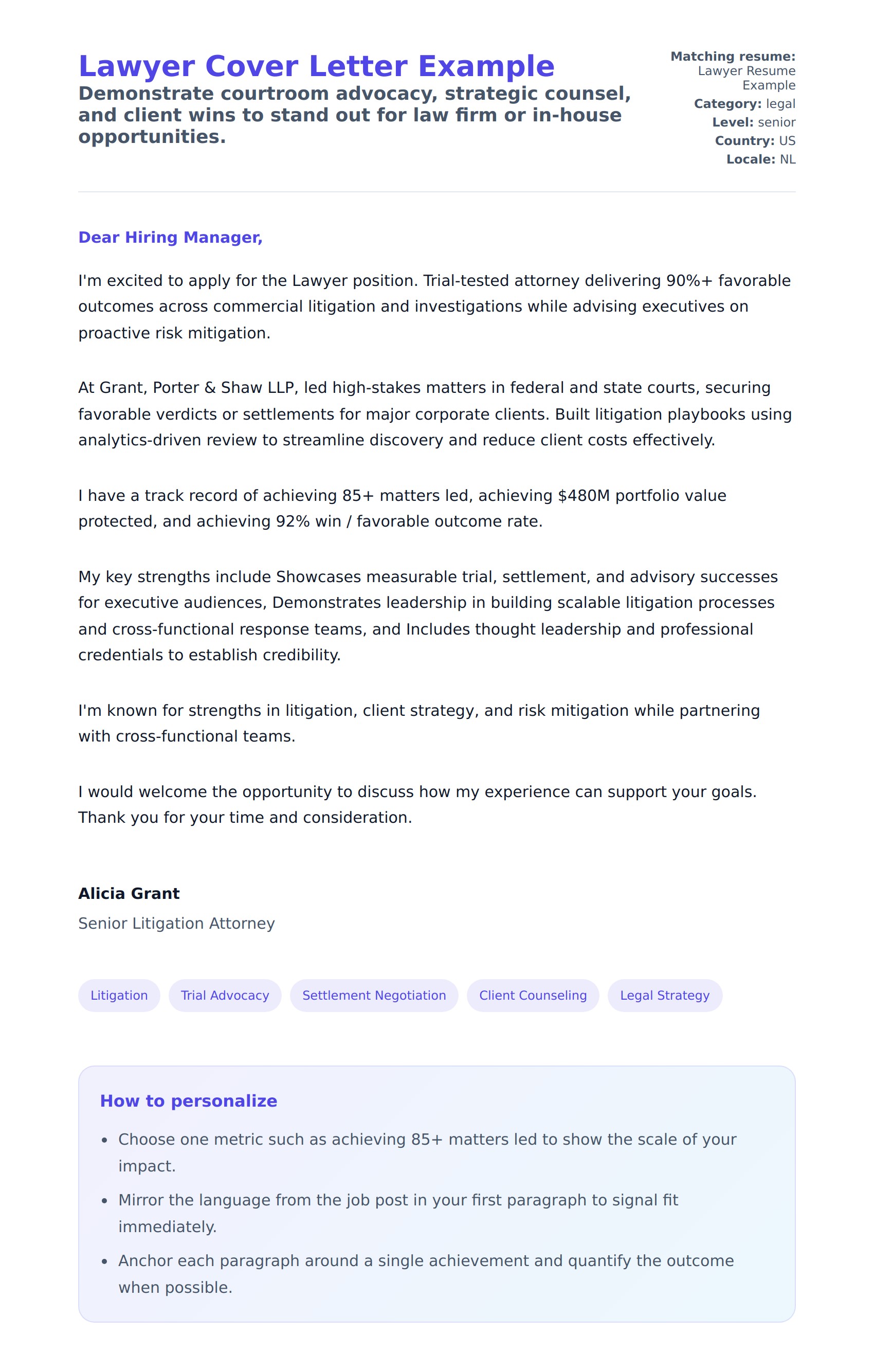Click the Level senior metadata entry

(x=753, y=122)
